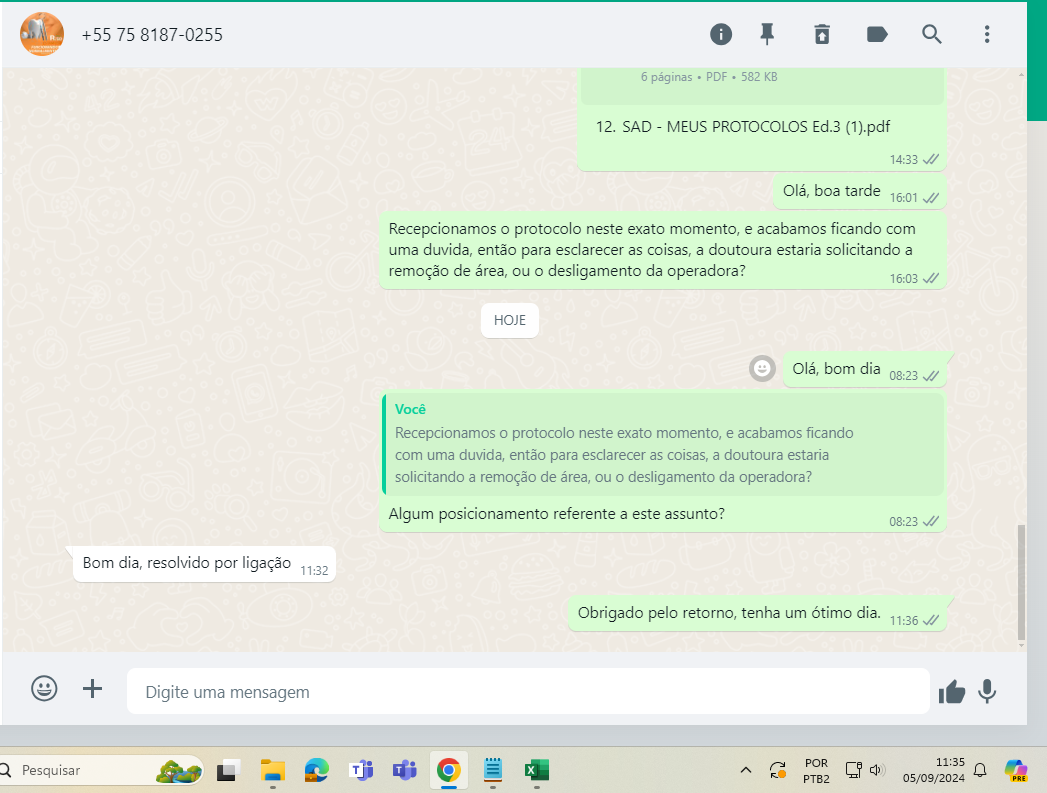Open the notifications bell
The image size is (1047, 793).
tap(980, 770)
